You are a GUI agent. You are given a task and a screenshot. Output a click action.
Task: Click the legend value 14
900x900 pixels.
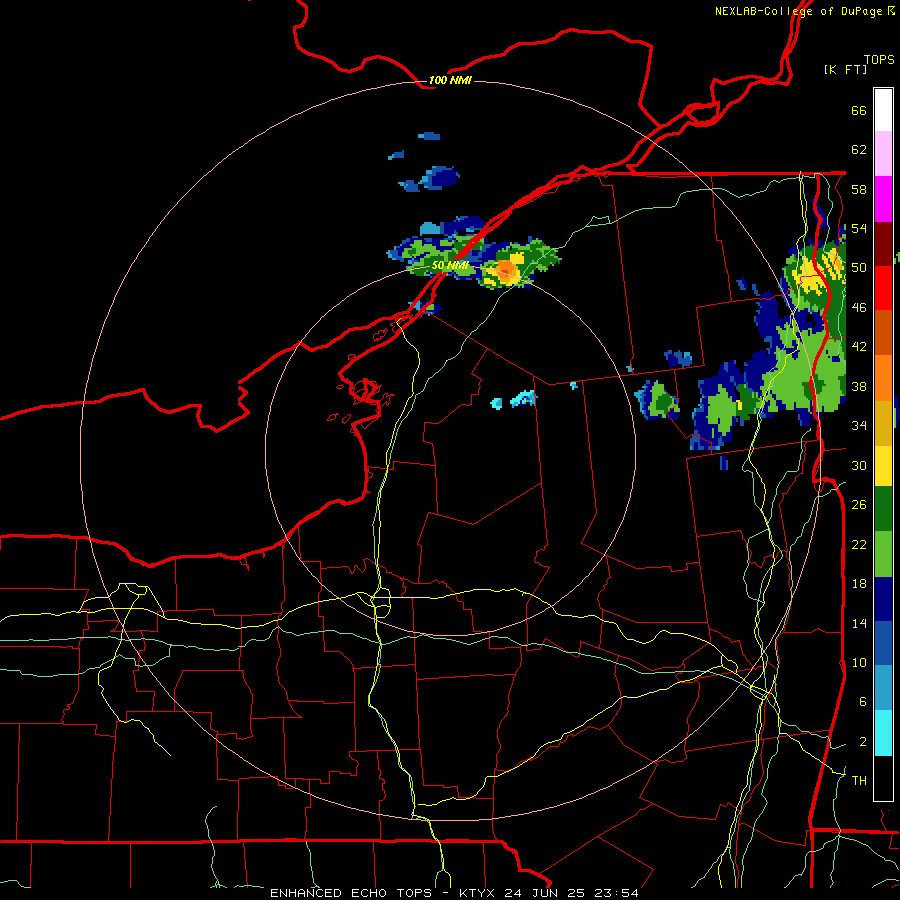coord(859,623)
